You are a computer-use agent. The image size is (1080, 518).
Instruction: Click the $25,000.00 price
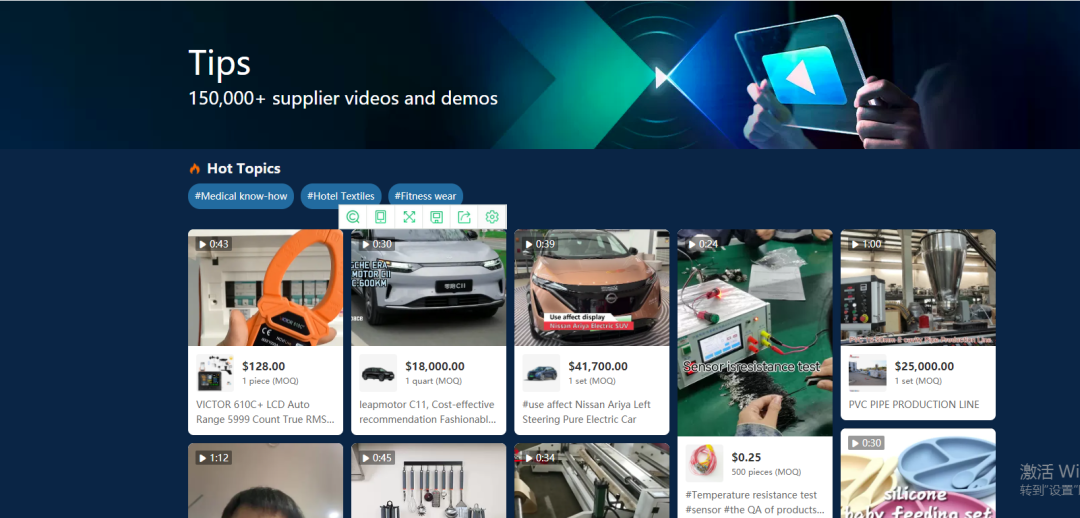pos(924,366)
